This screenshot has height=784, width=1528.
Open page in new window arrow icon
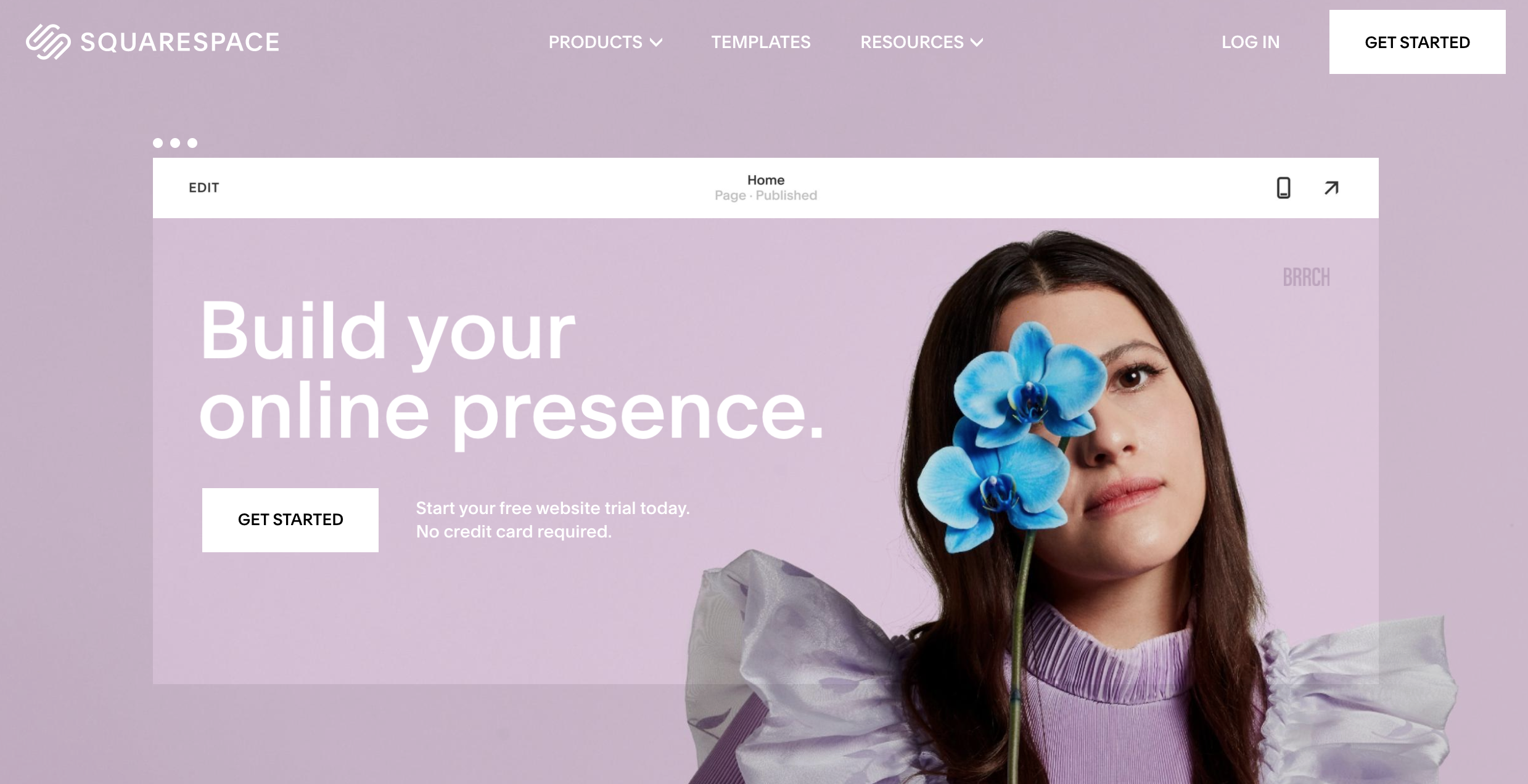(x=1331, y=188)
